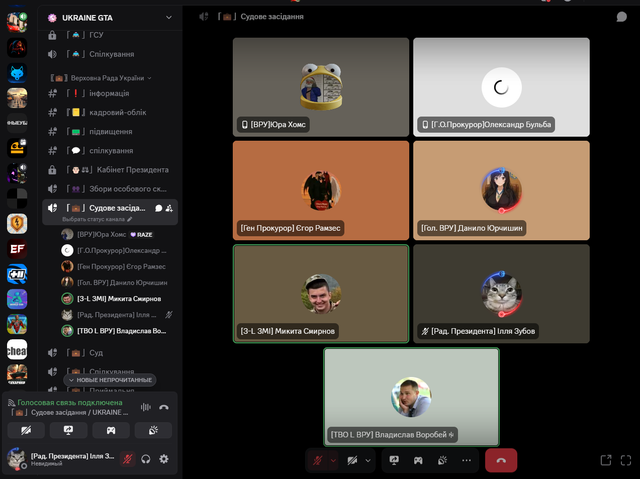Share screen from voice connected panel

(x=69, y=430)
